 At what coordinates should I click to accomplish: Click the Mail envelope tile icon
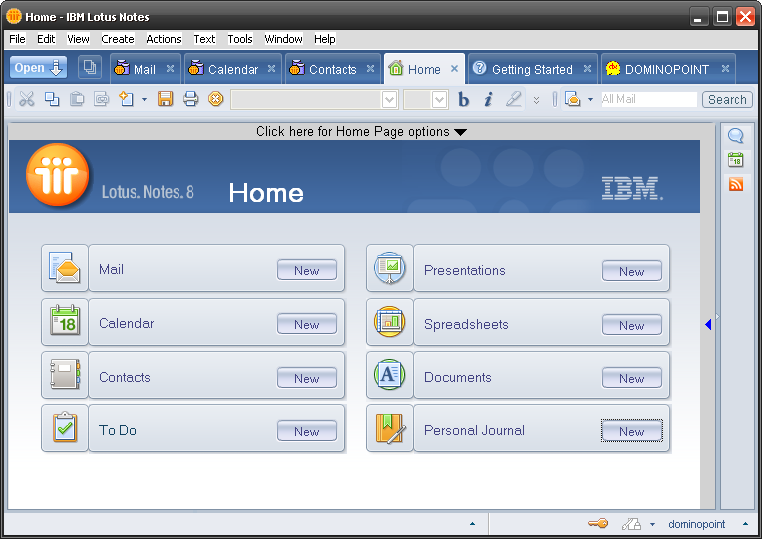tap(65, 268)
